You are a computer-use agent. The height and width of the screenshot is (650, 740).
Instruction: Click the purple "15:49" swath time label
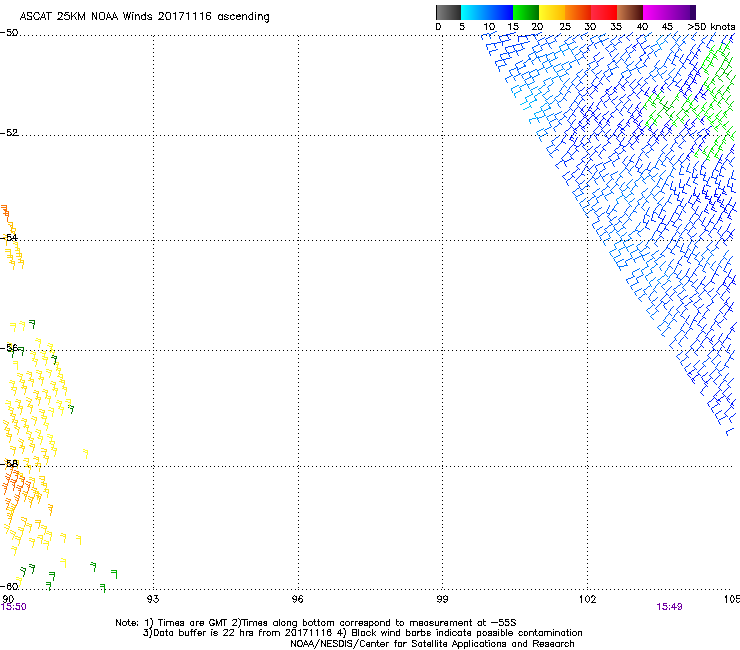669,607
